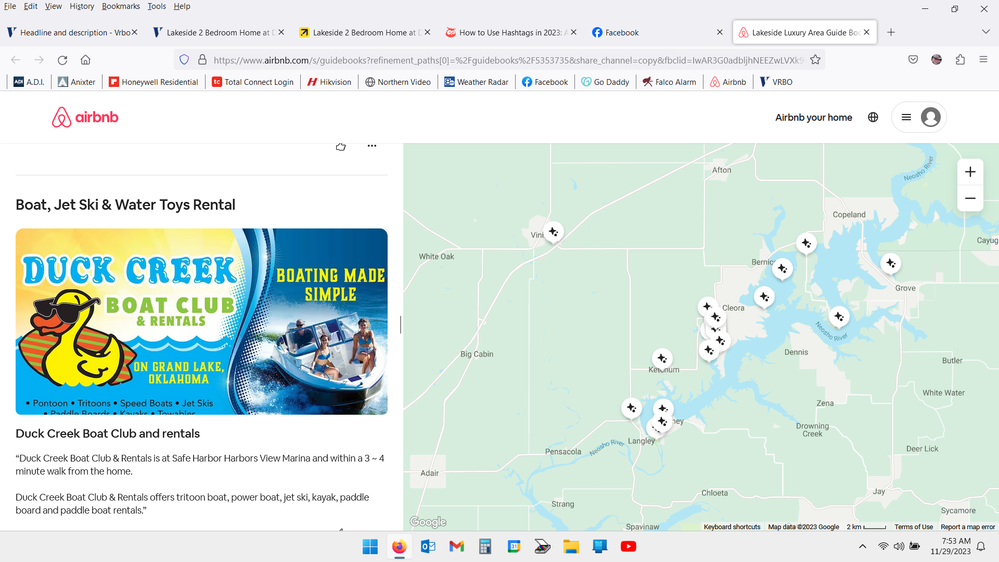Show hidden system tray icons
Image resolution: width=999 pixels, height=562 pixels.
click(x=862, y=547)
